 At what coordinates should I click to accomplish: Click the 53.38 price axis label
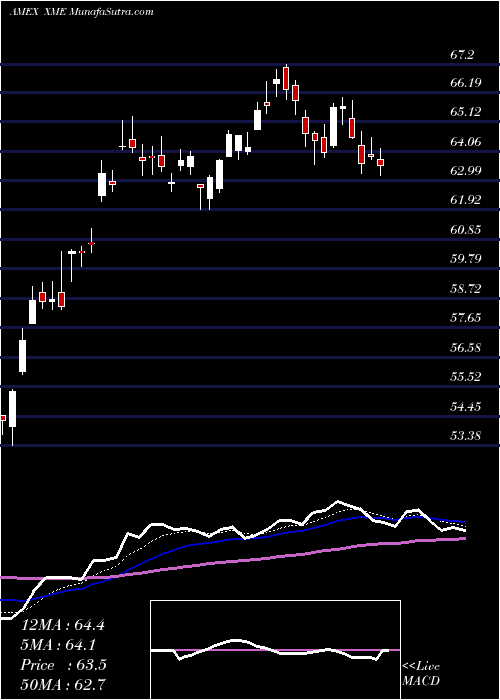466,435
